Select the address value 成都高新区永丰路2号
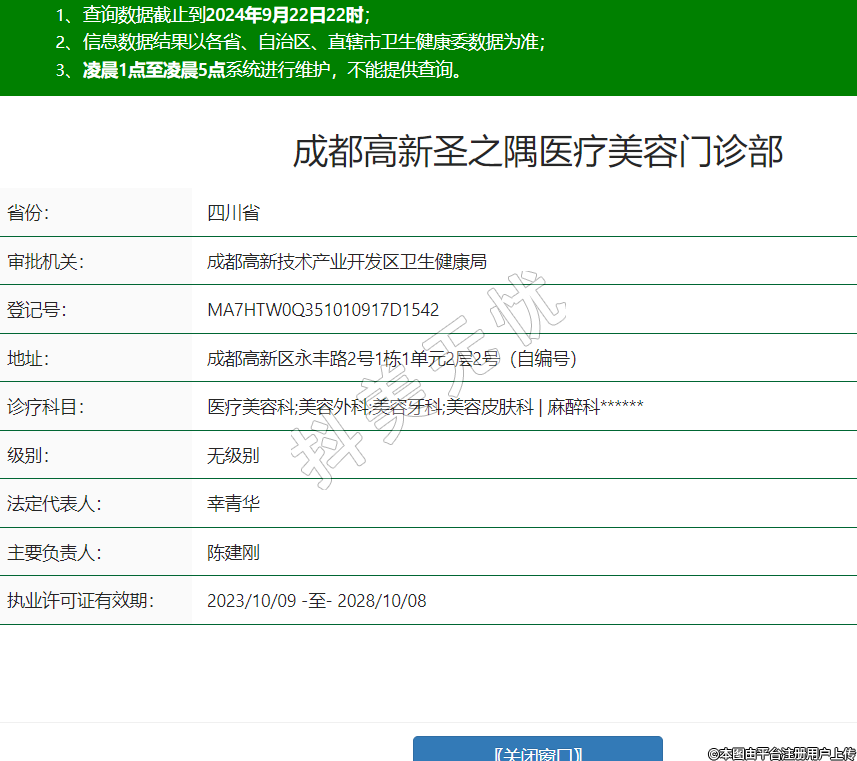 click(x=392, y=358)
